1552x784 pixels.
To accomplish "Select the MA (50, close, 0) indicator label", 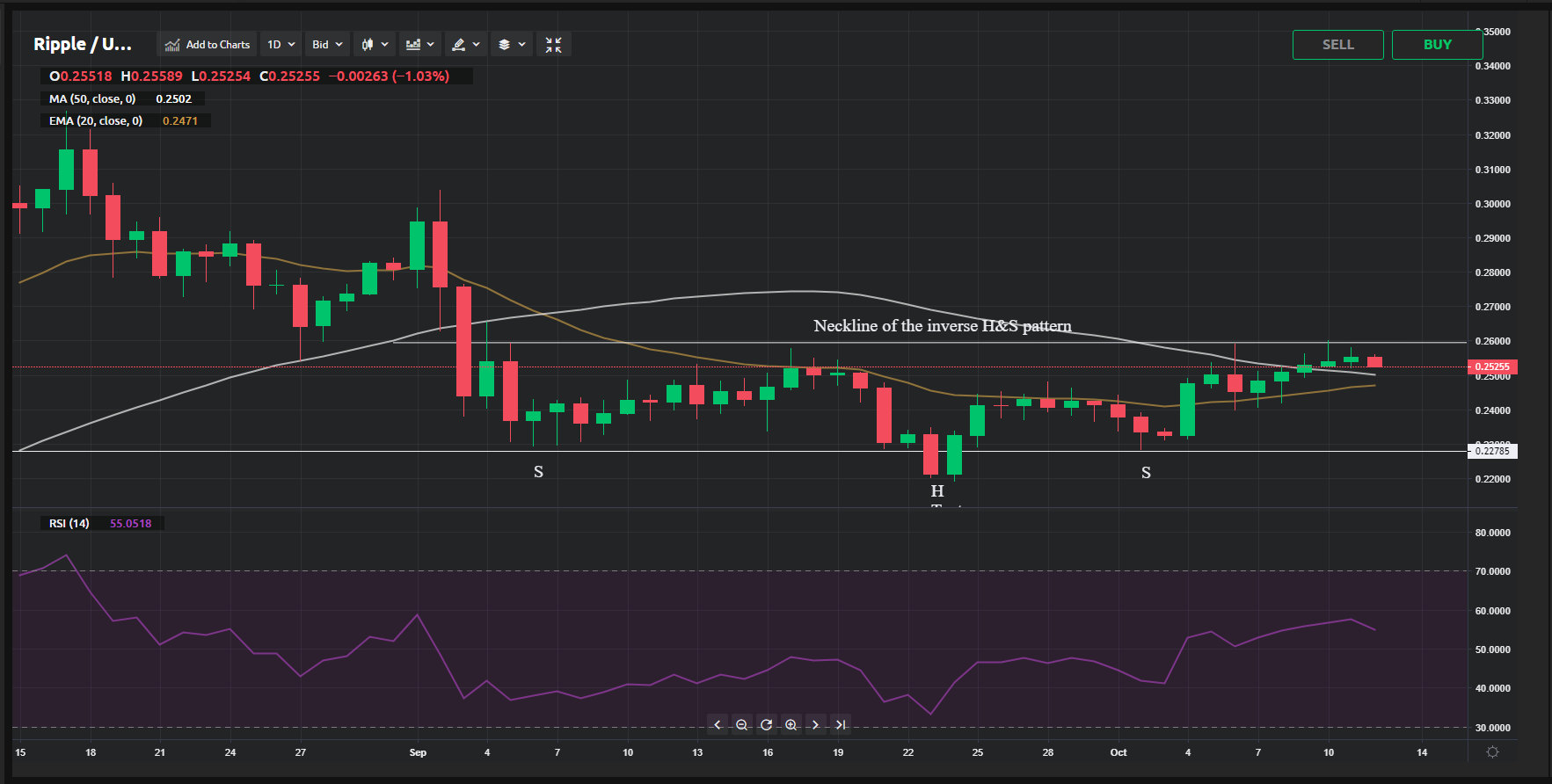I will 92,99.
